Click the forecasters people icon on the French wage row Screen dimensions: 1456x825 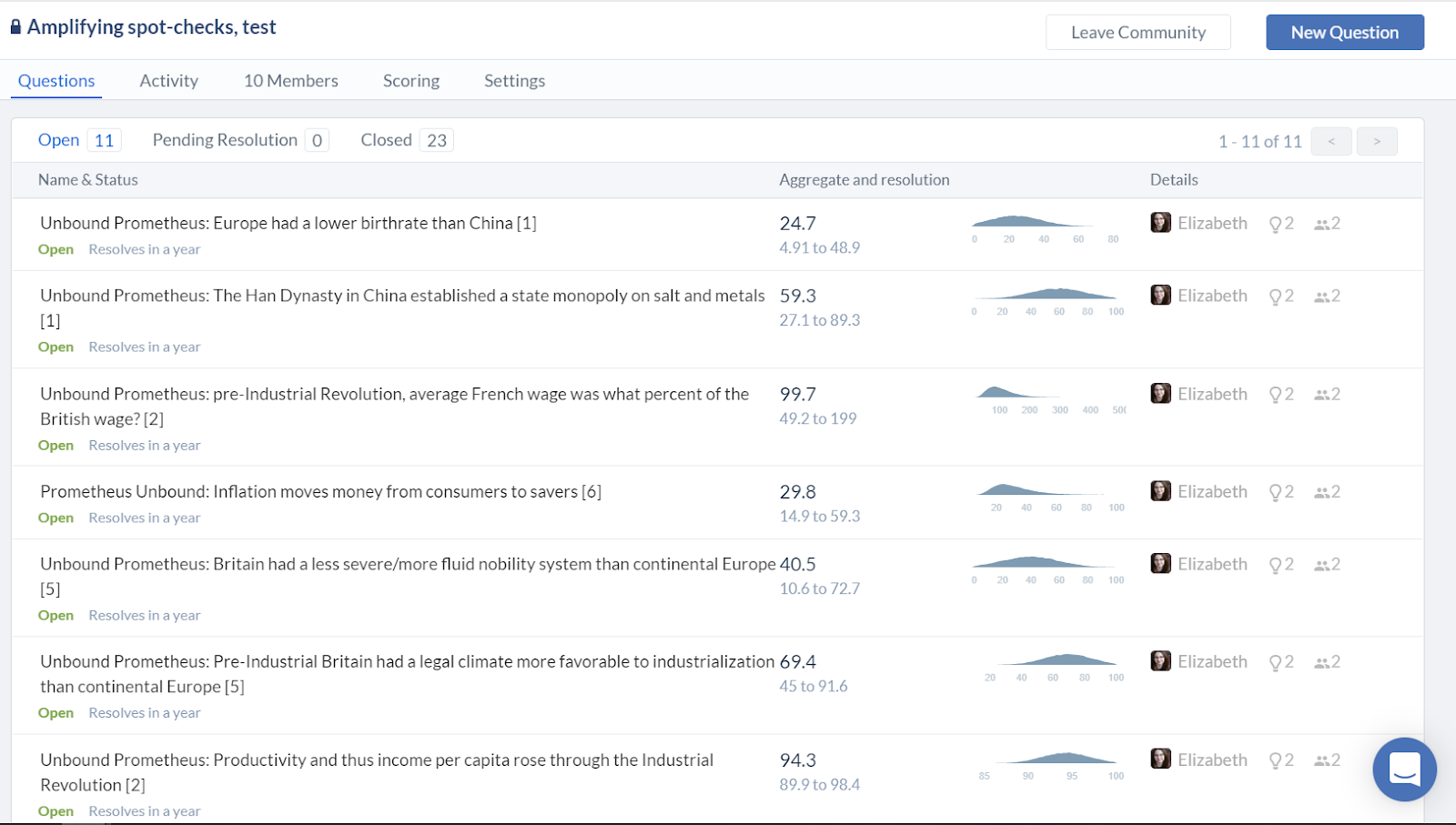coord(1321,395)
